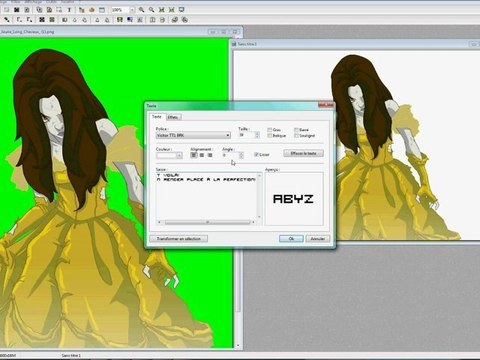The image size is (480, 360).
Task: Click the Copy icon left of Paste
Action: point(39,10)
